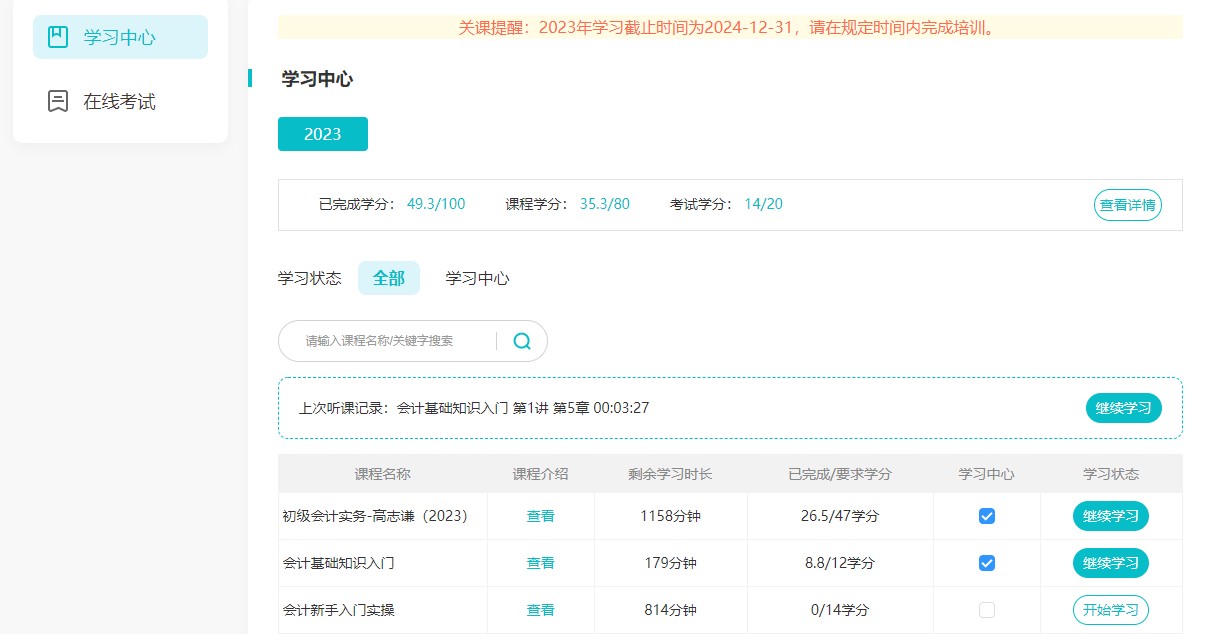This screenshot has height=634, width=1205.
Task: Uncheck 学习中心 checkbox for 会计基础知识入门
Action: pyautogui.click(x=987, y=563)
